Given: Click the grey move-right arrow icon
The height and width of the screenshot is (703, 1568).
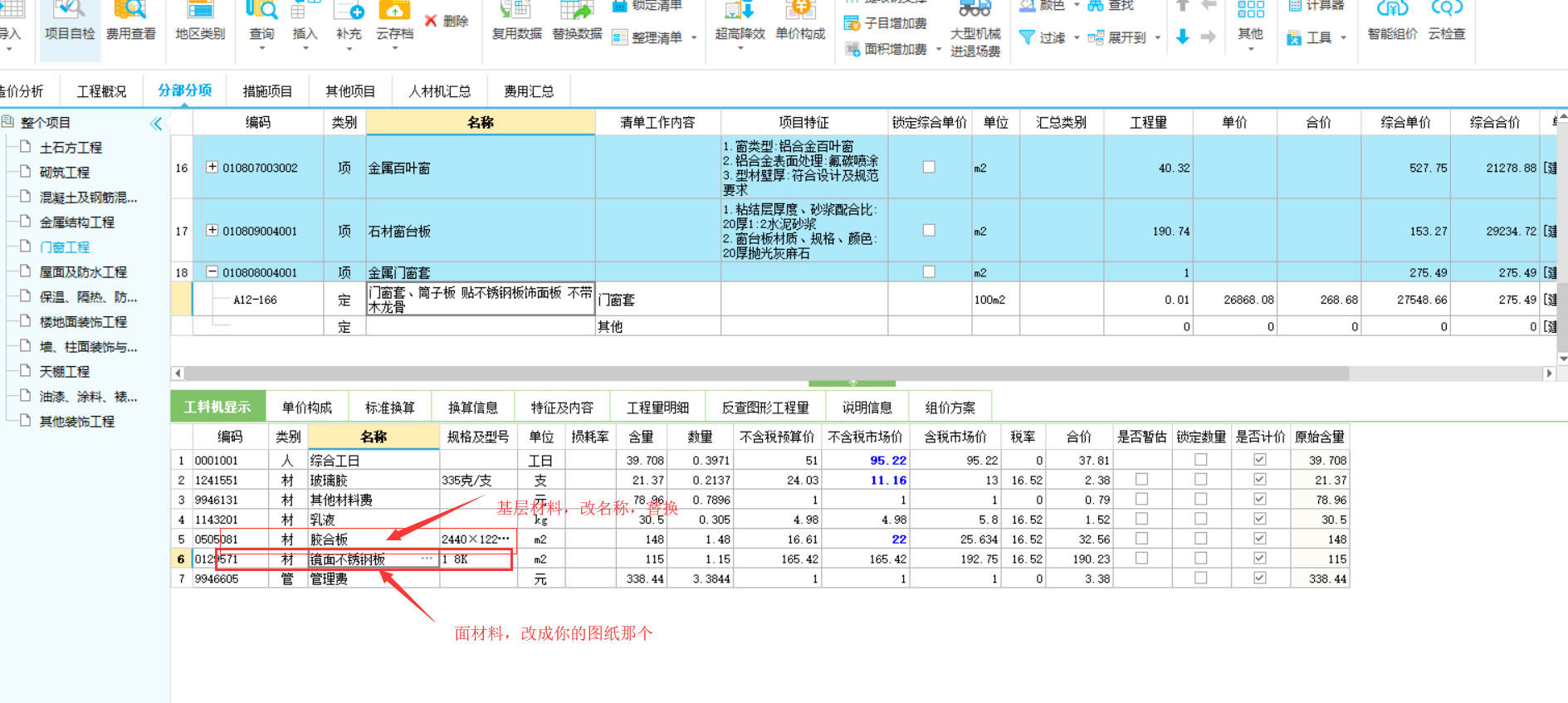Looking at the screenshot, I should tap(1209, 37).
